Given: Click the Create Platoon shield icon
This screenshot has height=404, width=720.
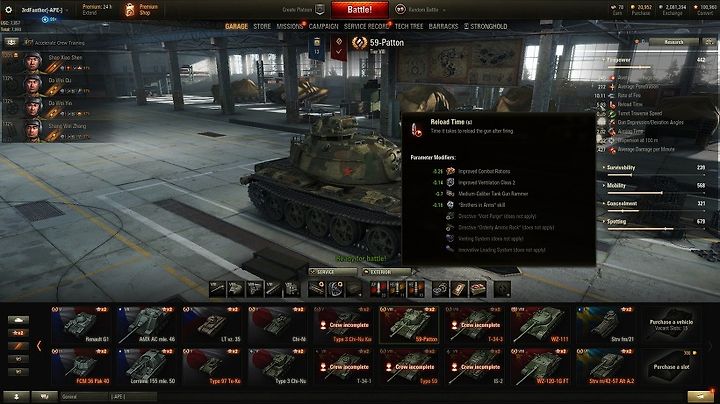Looking at the screenshot, I should coord(320,10).
